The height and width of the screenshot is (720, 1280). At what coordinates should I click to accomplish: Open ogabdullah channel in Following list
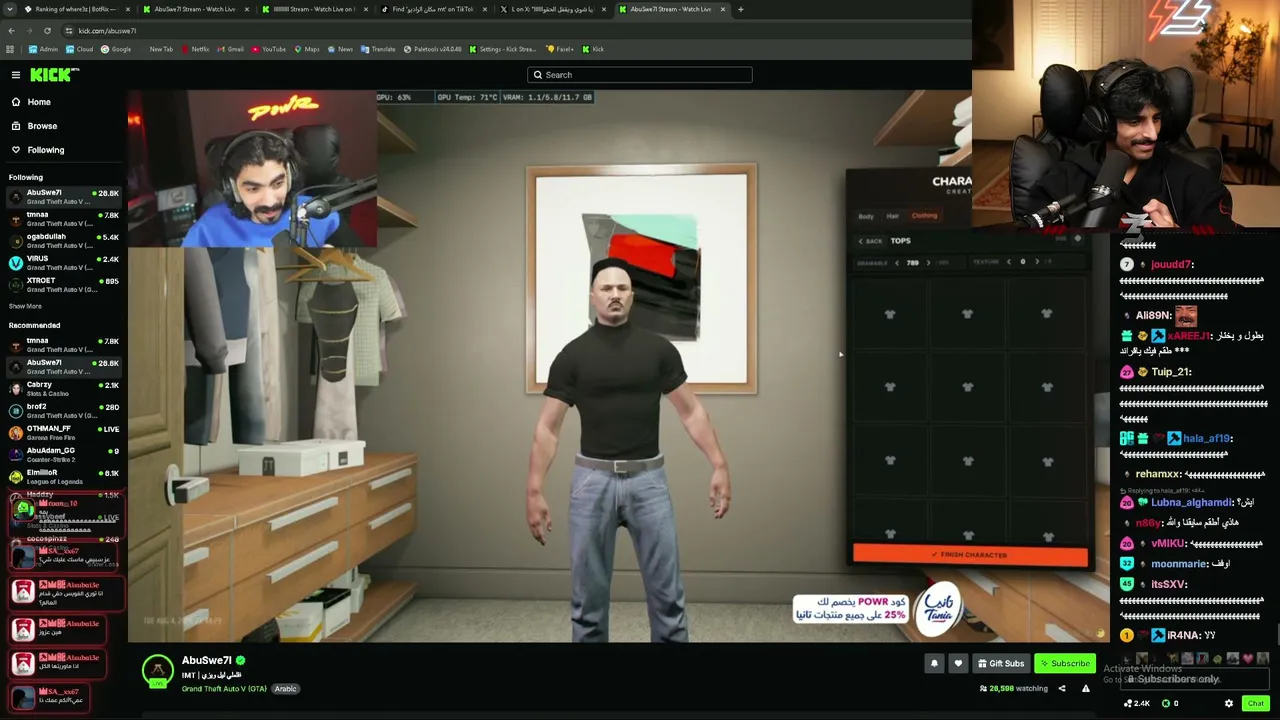pyautogui.click(x=64, y=241)
